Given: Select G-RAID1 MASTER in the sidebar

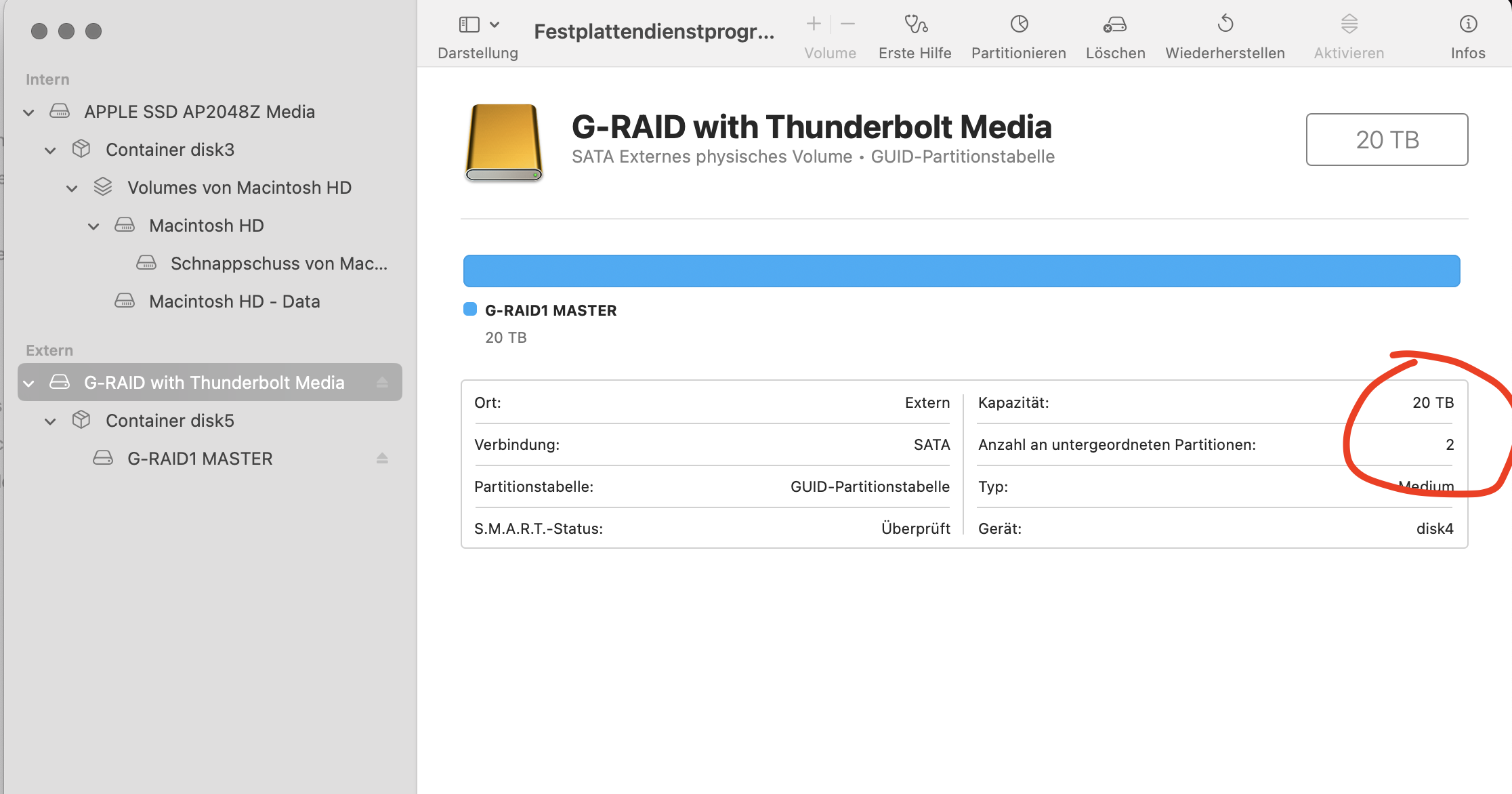Looking at the screenshot, I should pos(199,459).
